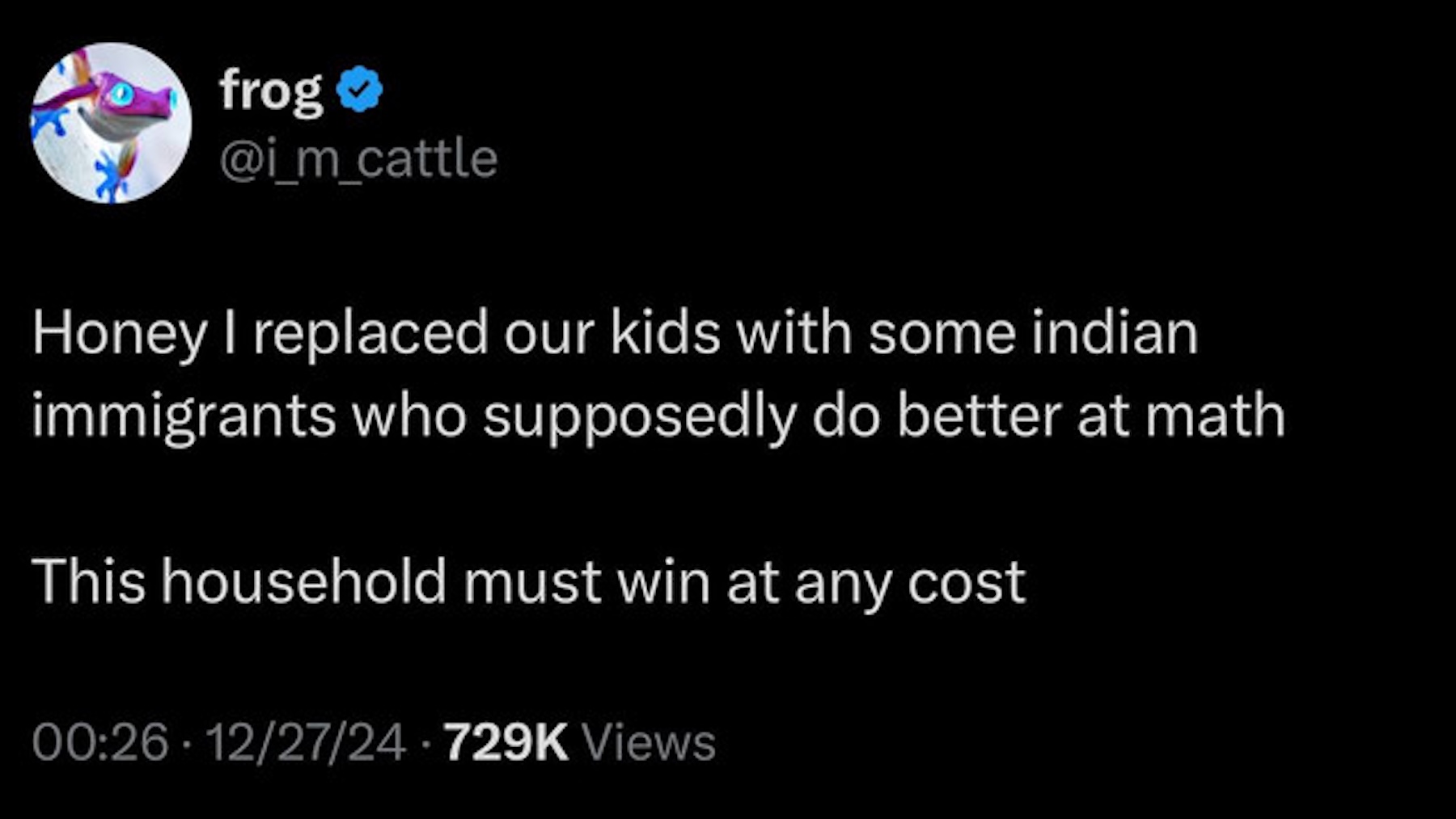1456x819 pixels.
Task: Click the "Views" label
Action: pos(649,742)
